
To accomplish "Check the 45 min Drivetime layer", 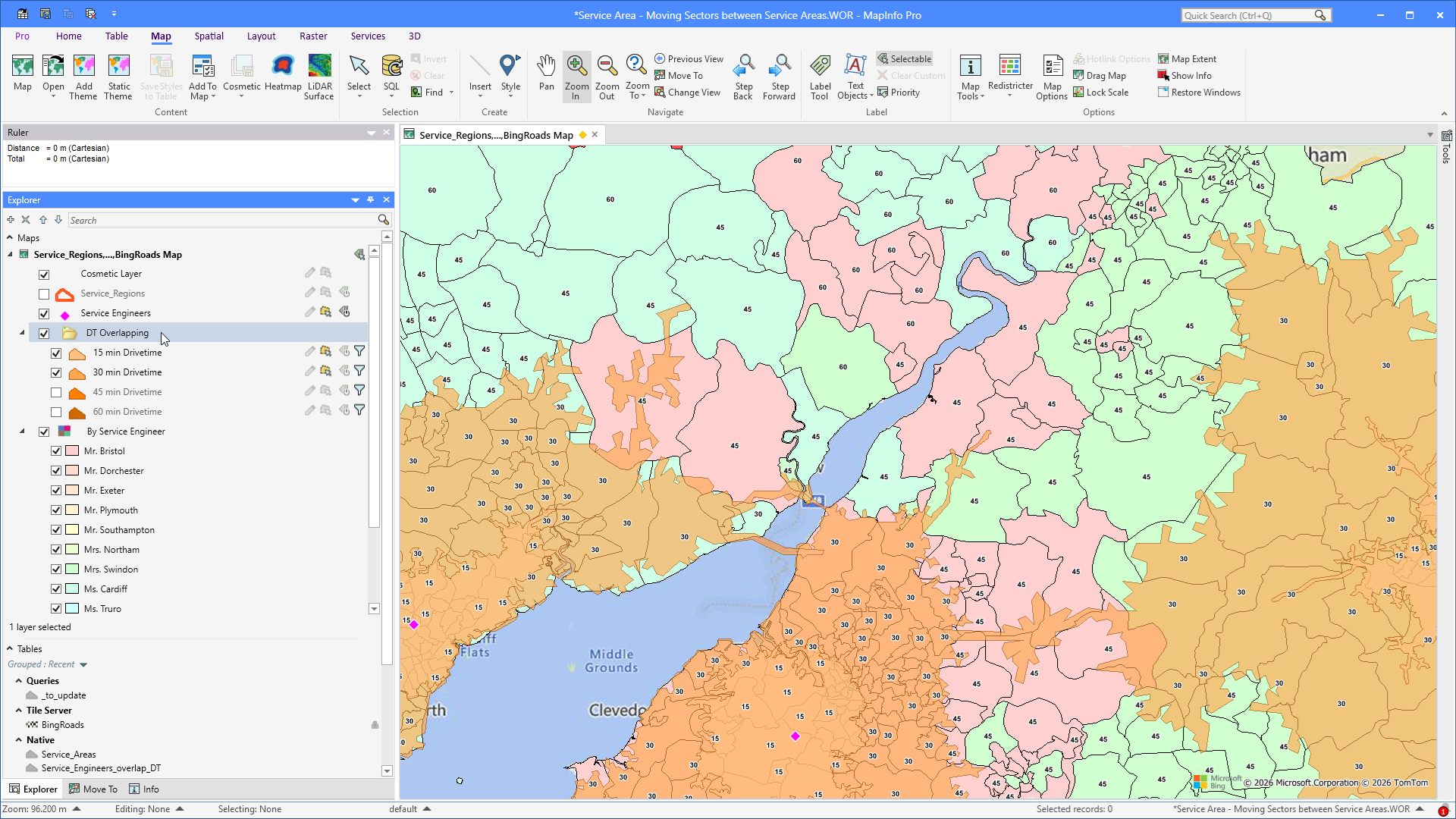I will click(56, 392).
